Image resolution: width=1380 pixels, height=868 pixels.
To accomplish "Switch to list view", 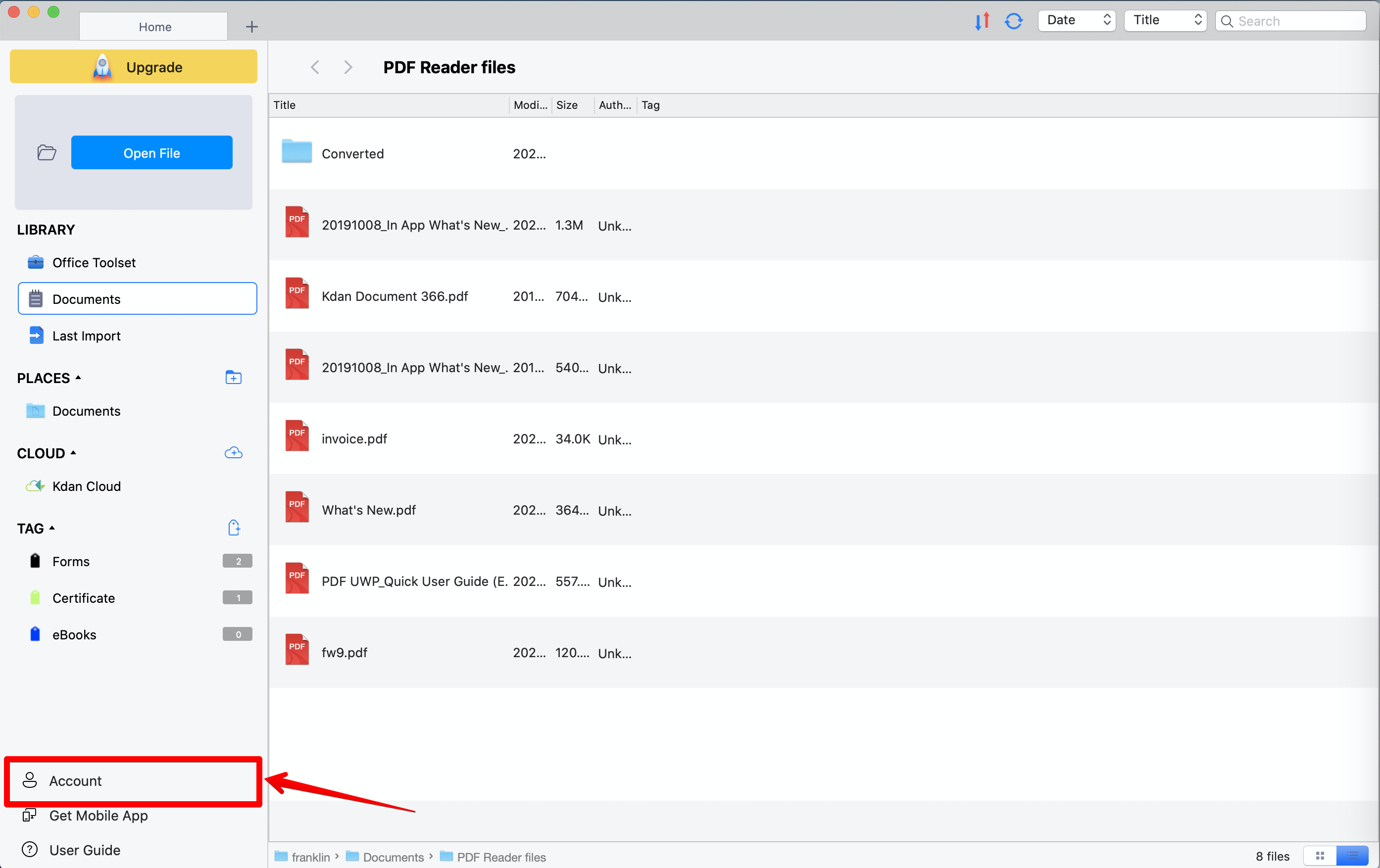I will (x=1352, y=856).
